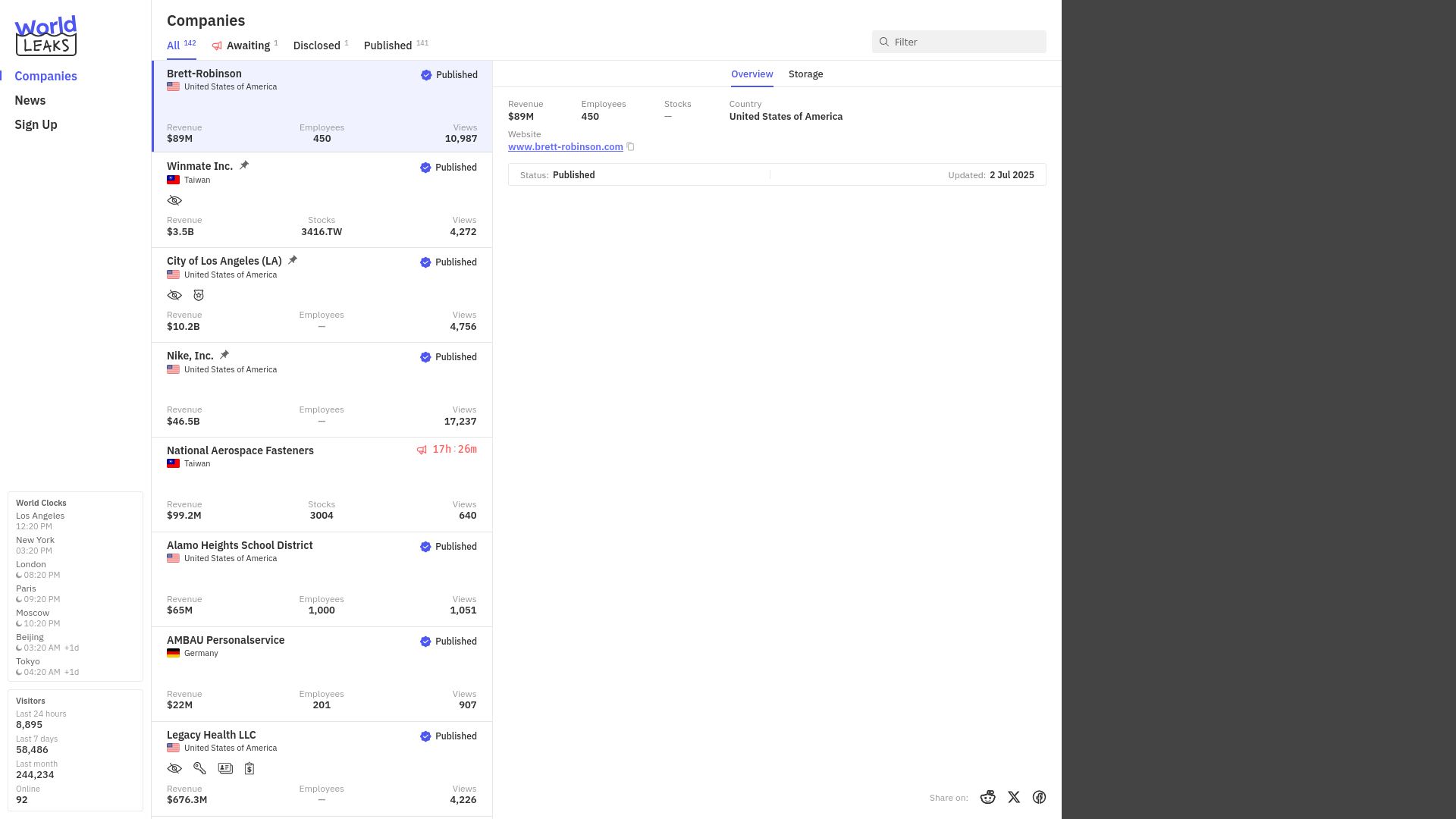Image resolution: width=1456 pixels, height=819 pixels.
Task: Click the Tokyo 04:20 AM world clock
Action: [47, 667]
